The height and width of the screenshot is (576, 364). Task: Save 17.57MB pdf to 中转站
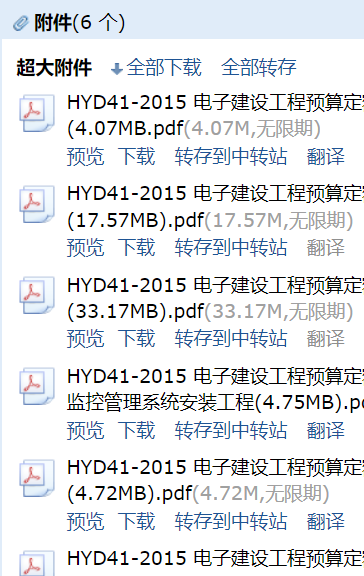(231, 247)
